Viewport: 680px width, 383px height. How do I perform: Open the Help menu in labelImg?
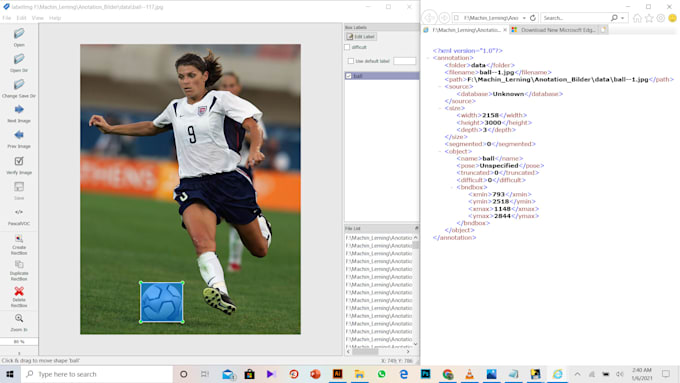55,18
